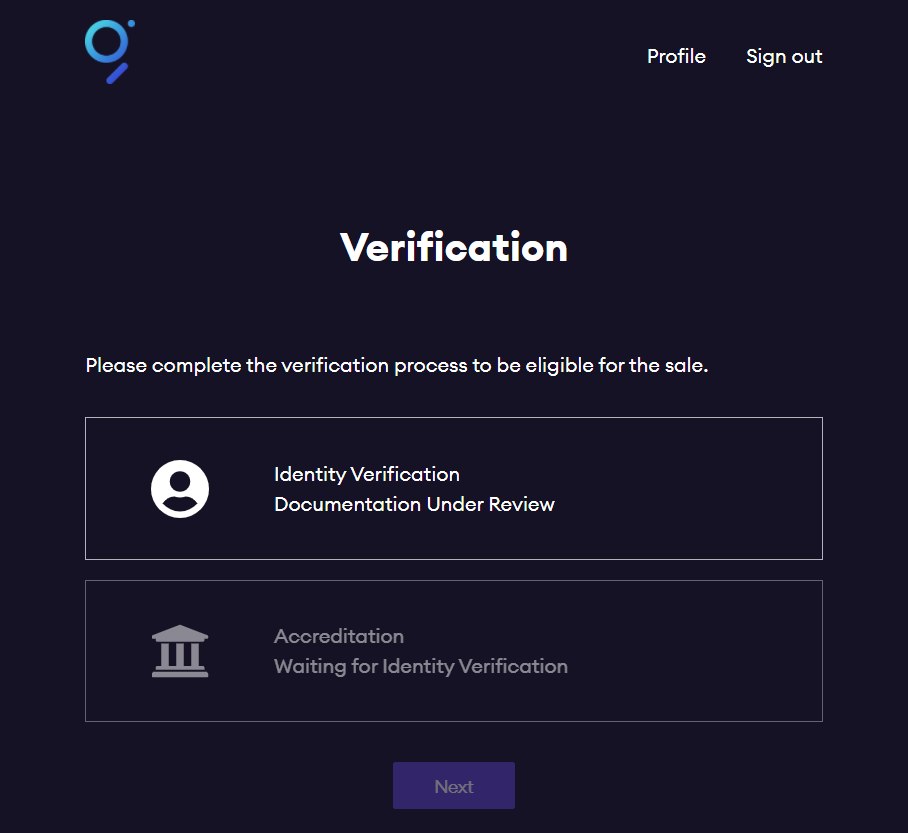Click the diagonal slash of the logo
Viewport: 908px width, 833px height.
tap(117, 74)
